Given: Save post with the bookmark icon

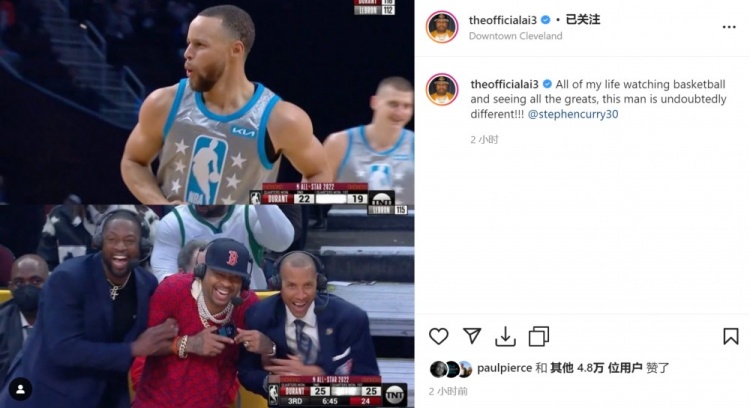Looking at the screenshot, I should pos(730,336).
